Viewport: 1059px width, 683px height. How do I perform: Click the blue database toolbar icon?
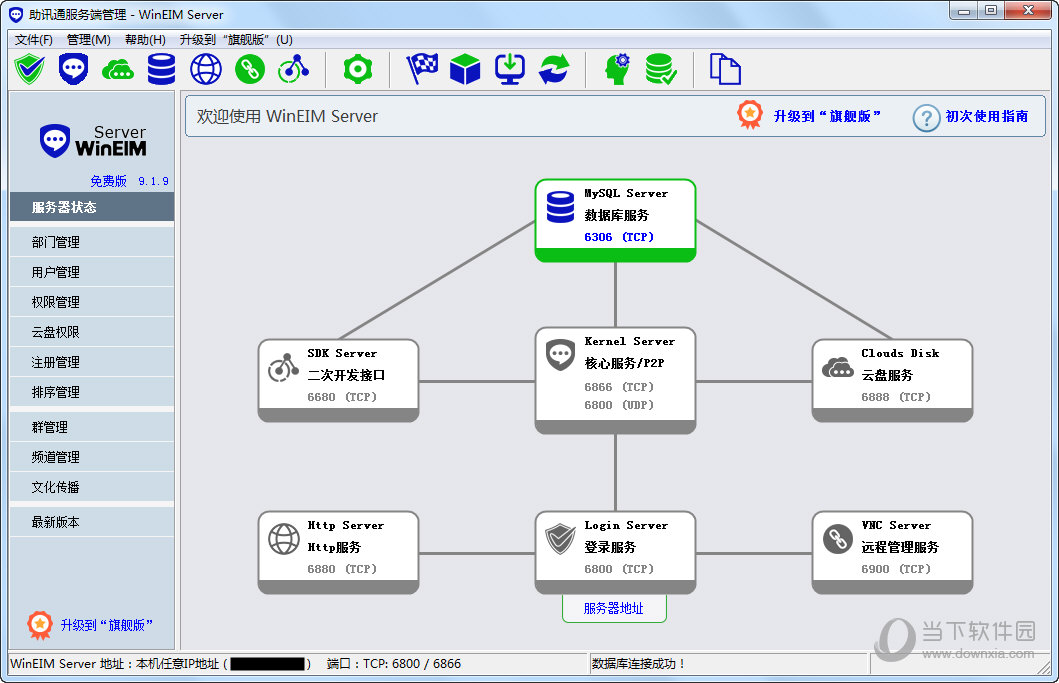(161, 69)
